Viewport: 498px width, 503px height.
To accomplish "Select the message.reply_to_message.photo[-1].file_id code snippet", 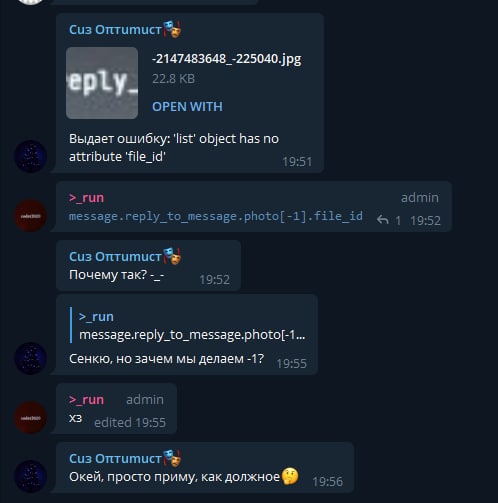I will (x=216, y=216).
